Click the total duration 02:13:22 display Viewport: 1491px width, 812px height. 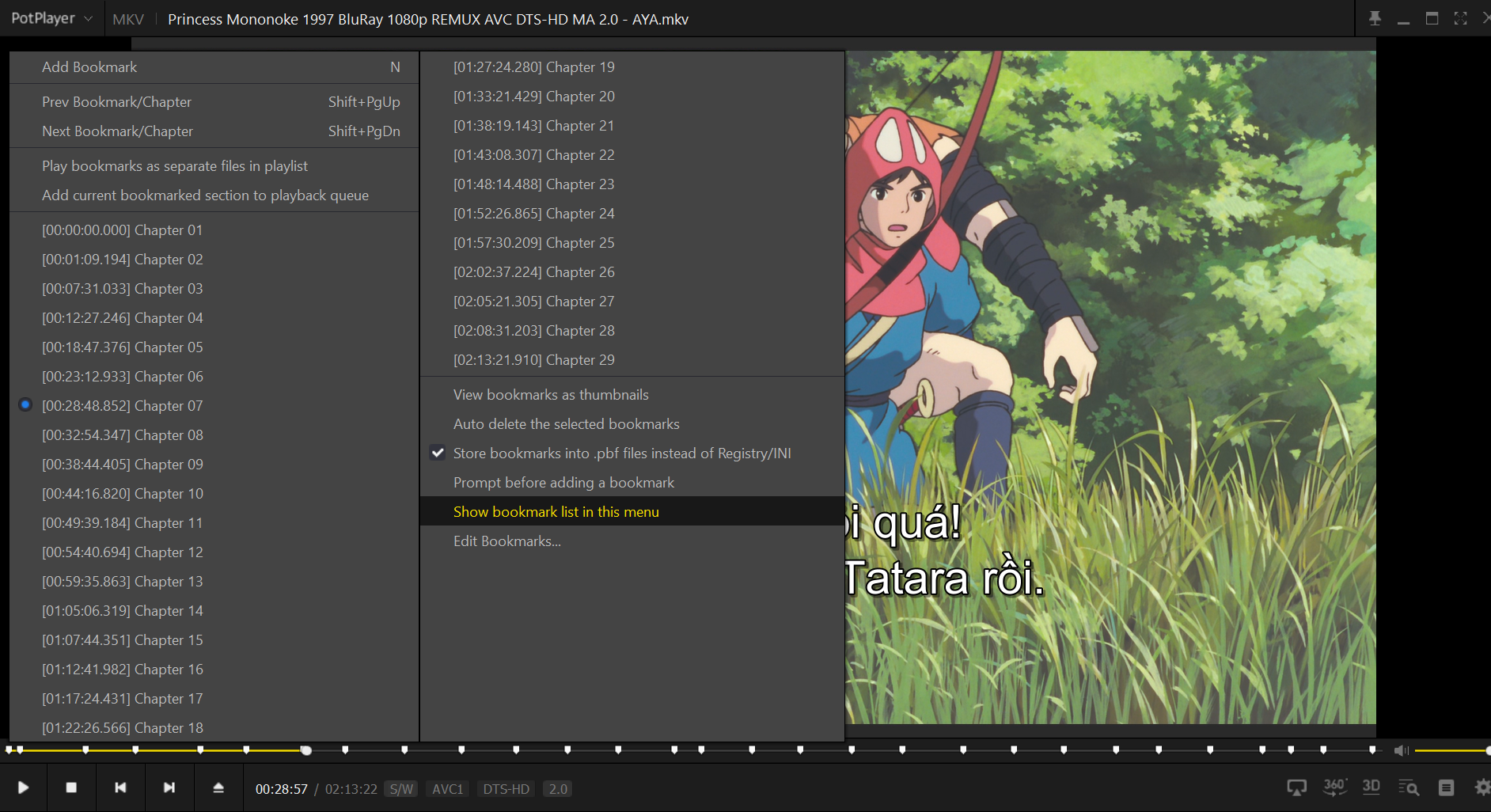click(x=351, y=789)
